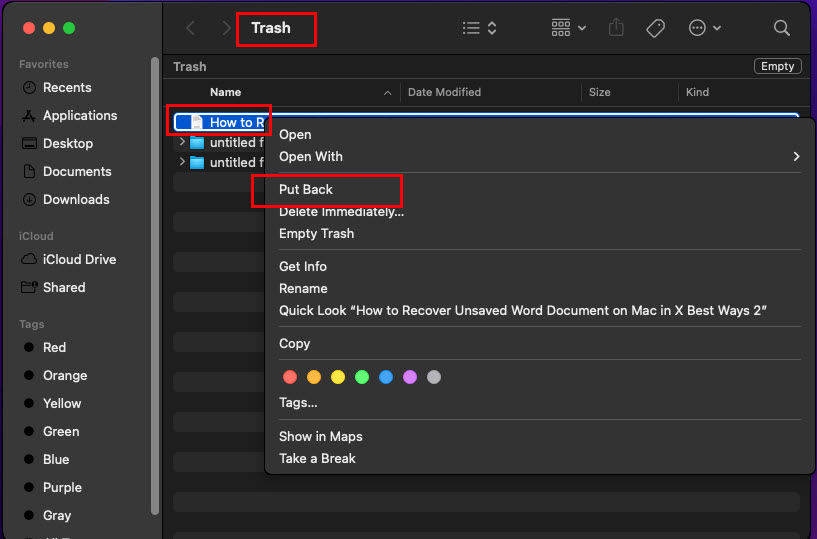Click the forward navigation arrow
Viewport: 817px width, 539px height.
tap(226, 28)
